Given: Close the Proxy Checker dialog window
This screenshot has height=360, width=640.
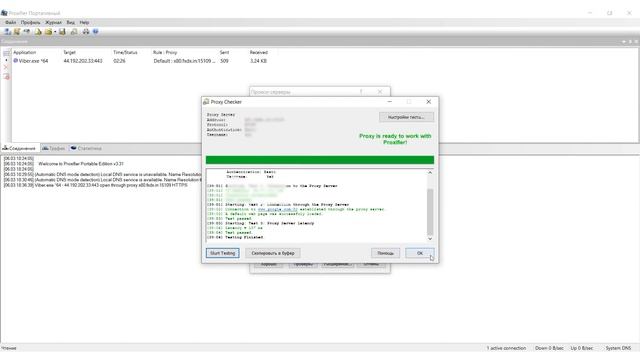Looking at the screenshot, I should [x=429, y=102].
